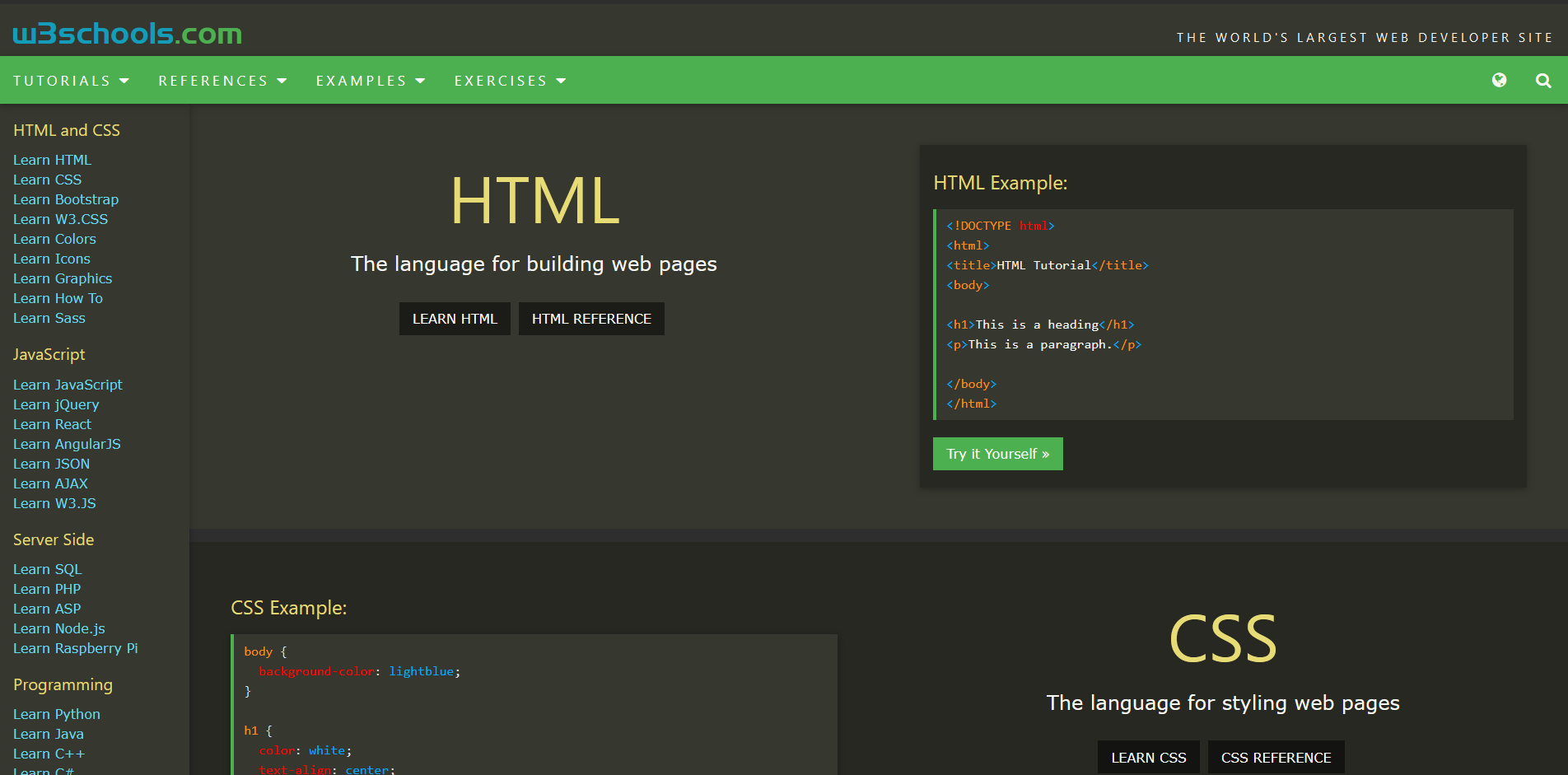Open Learn Icons link
The image size is (1568, 775).
(52, 259)
